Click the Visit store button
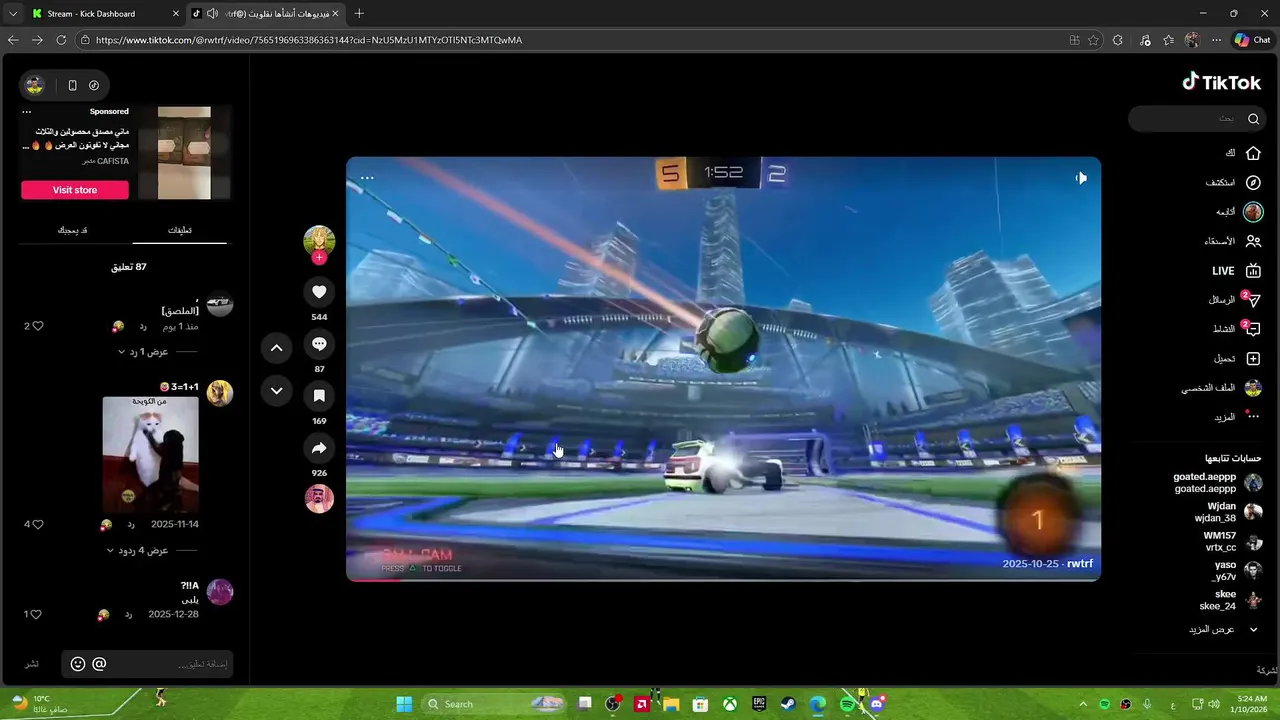The width and height of the screenshot is (1280, 720). [75, 190]
